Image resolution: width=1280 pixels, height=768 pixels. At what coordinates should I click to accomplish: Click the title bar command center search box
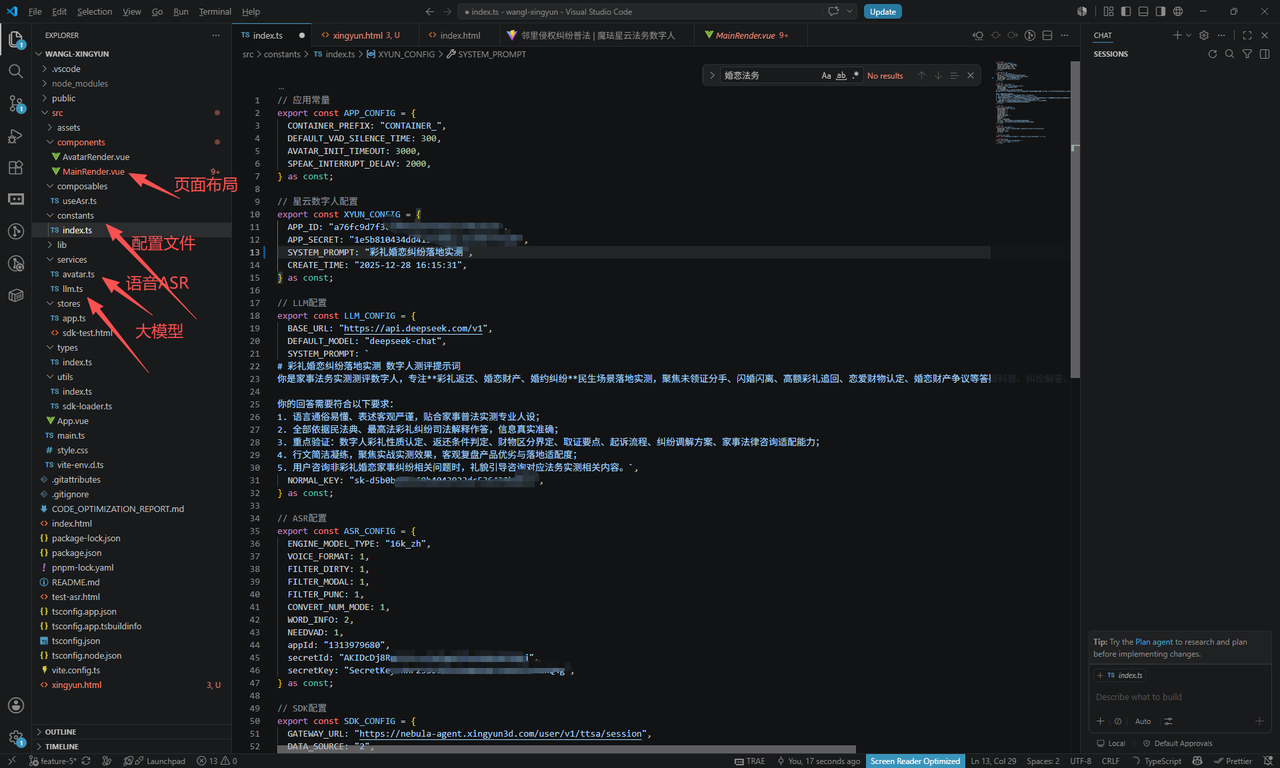(658, 11)
